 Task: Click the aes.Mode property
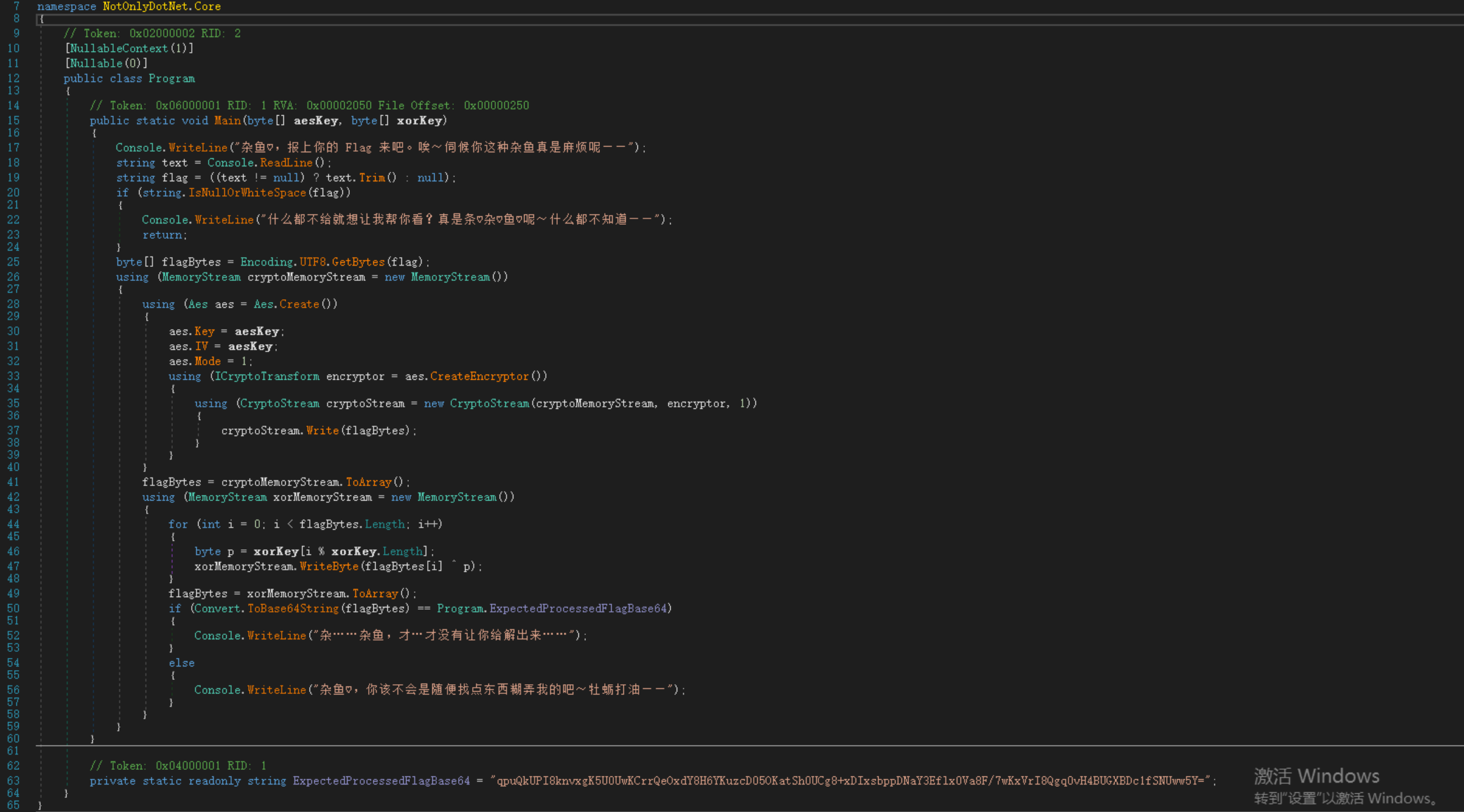coord(207,361)
